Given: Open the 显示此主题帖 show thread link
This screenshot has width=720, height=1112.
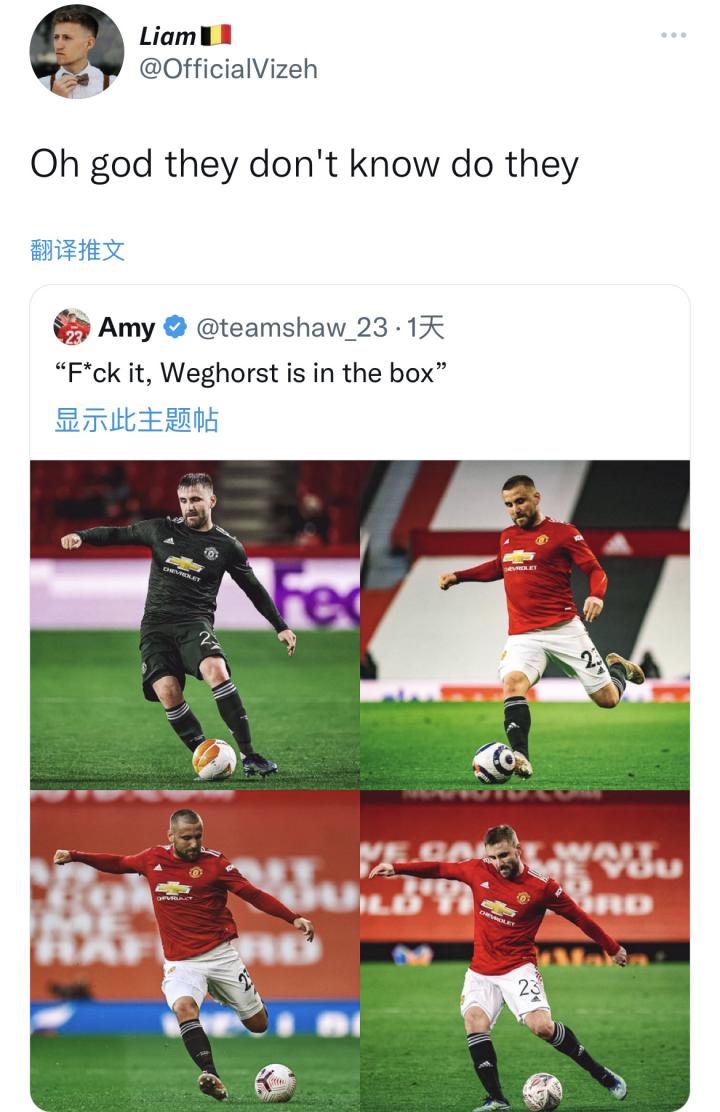Looking at the screenshot, I should point(136,420).
